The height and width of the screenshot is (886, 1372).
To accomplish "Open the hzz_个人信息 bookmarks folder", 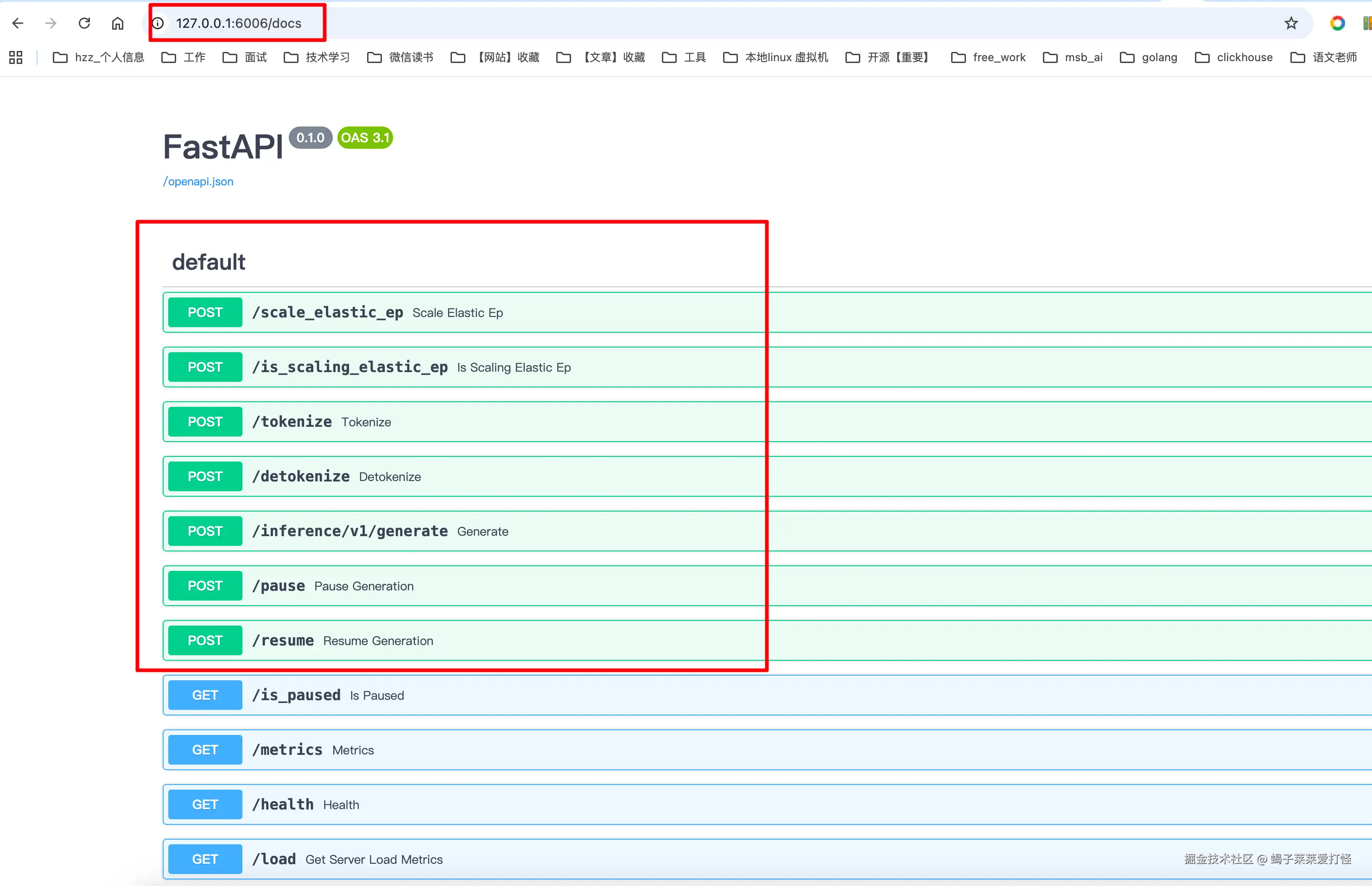I will point(98,57).
